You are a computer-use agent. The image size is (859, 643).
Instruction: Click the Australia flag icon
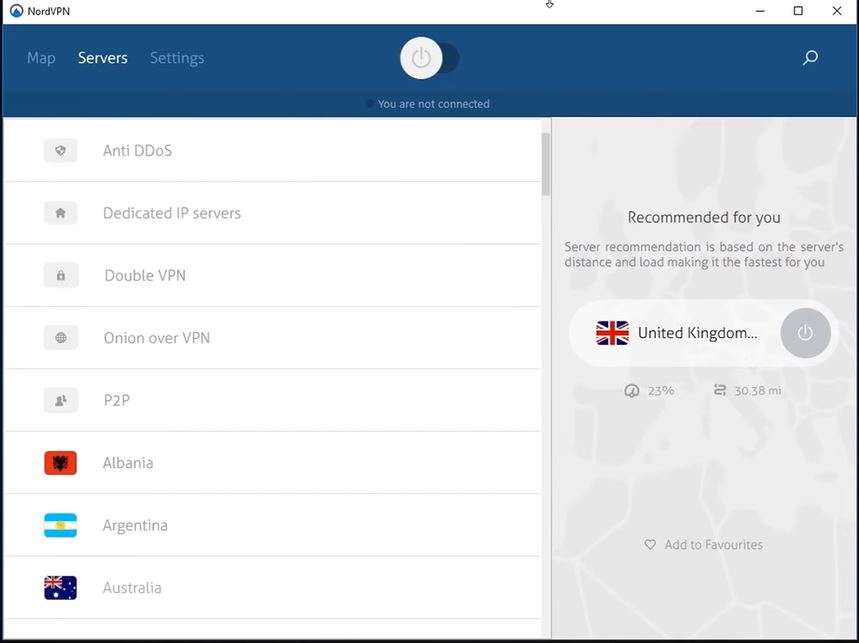60,588
